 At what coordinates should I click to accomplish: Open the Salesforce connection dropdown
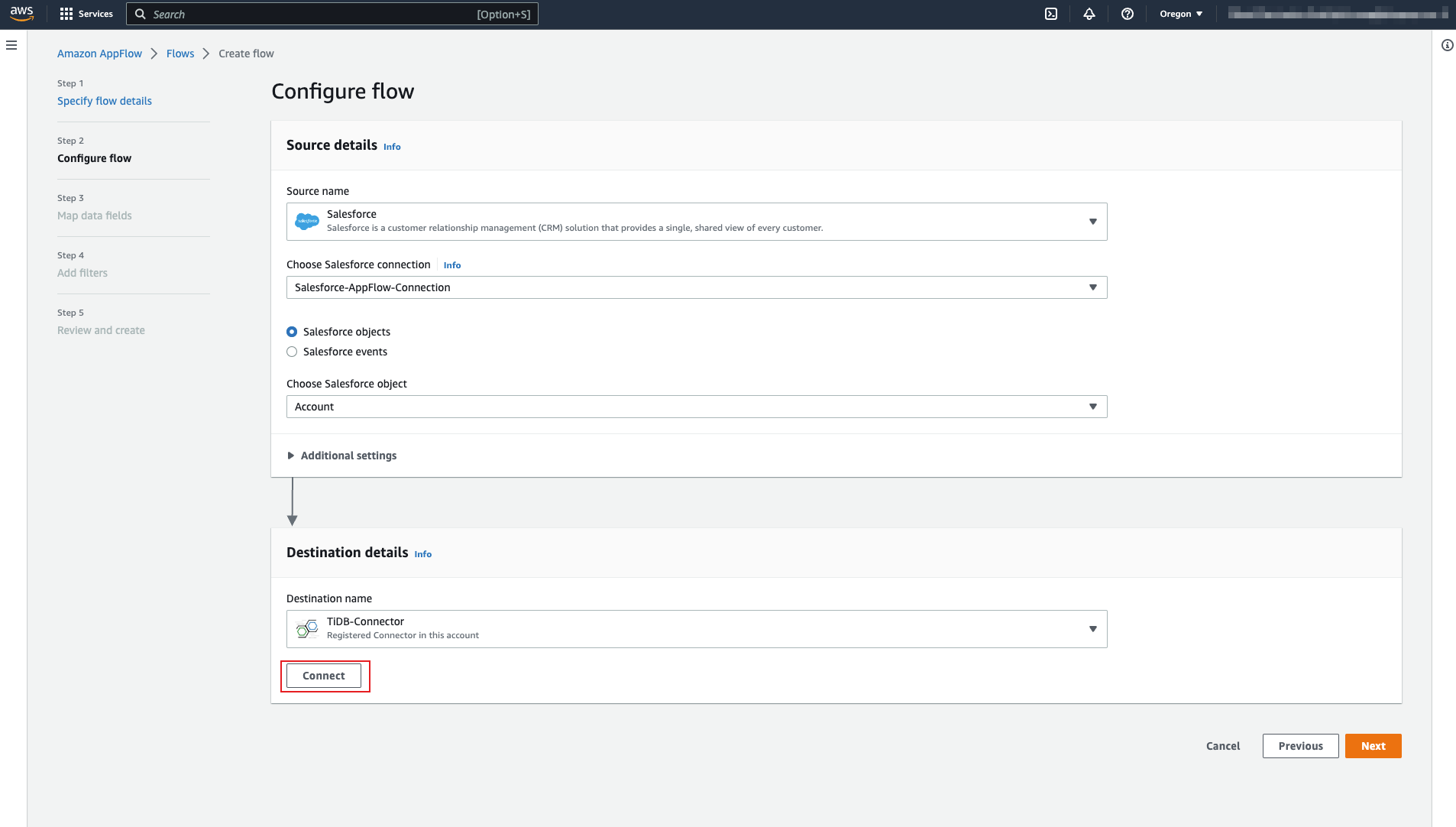696,287
